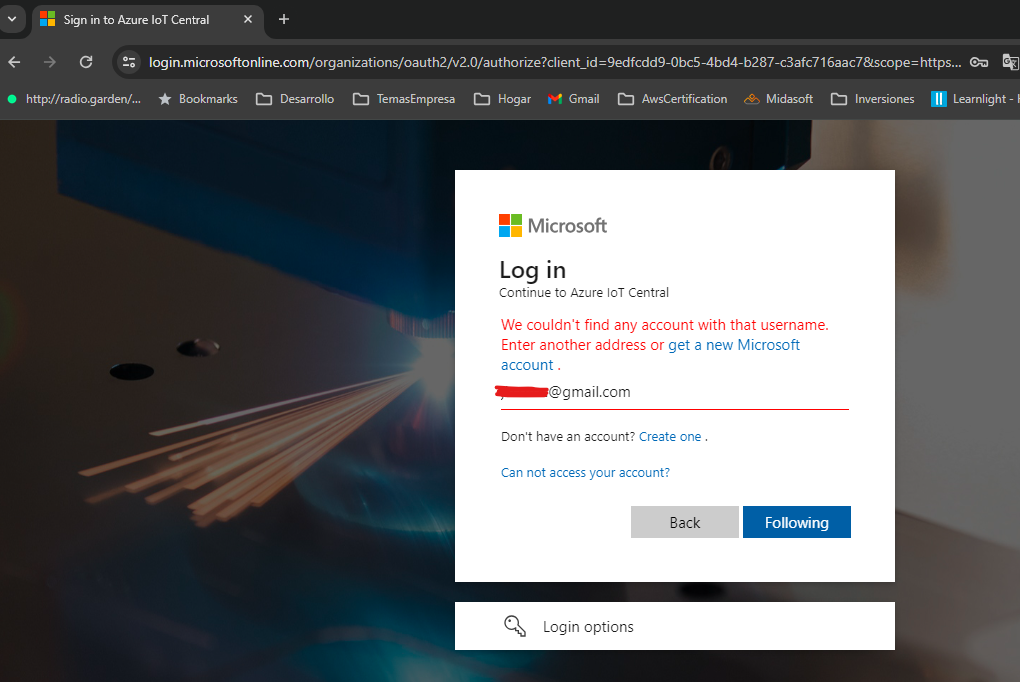Click the address bar URL
Viewport: 1020px width, 682px height.
(x=555, y=62)
